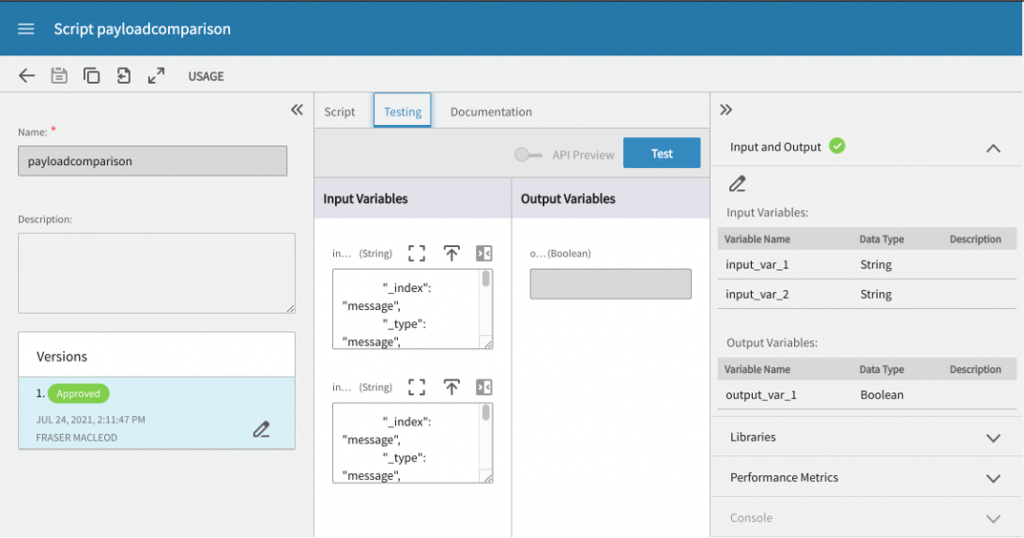
Task: Maximize the second input variable editor
Action: (x=417, y=387)
